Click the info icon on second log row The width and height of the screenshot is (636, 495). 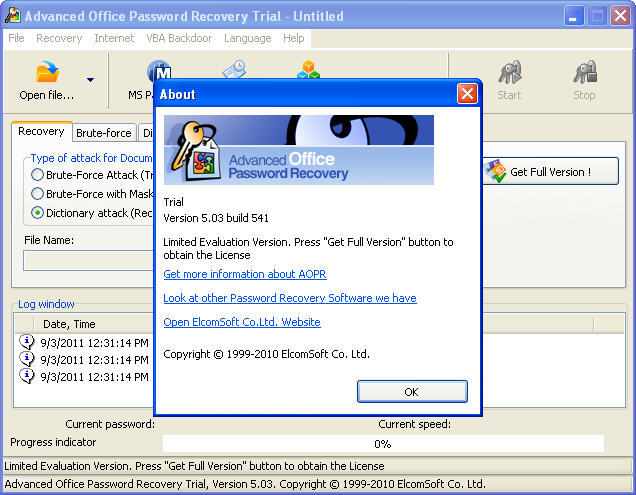point(27,359)
